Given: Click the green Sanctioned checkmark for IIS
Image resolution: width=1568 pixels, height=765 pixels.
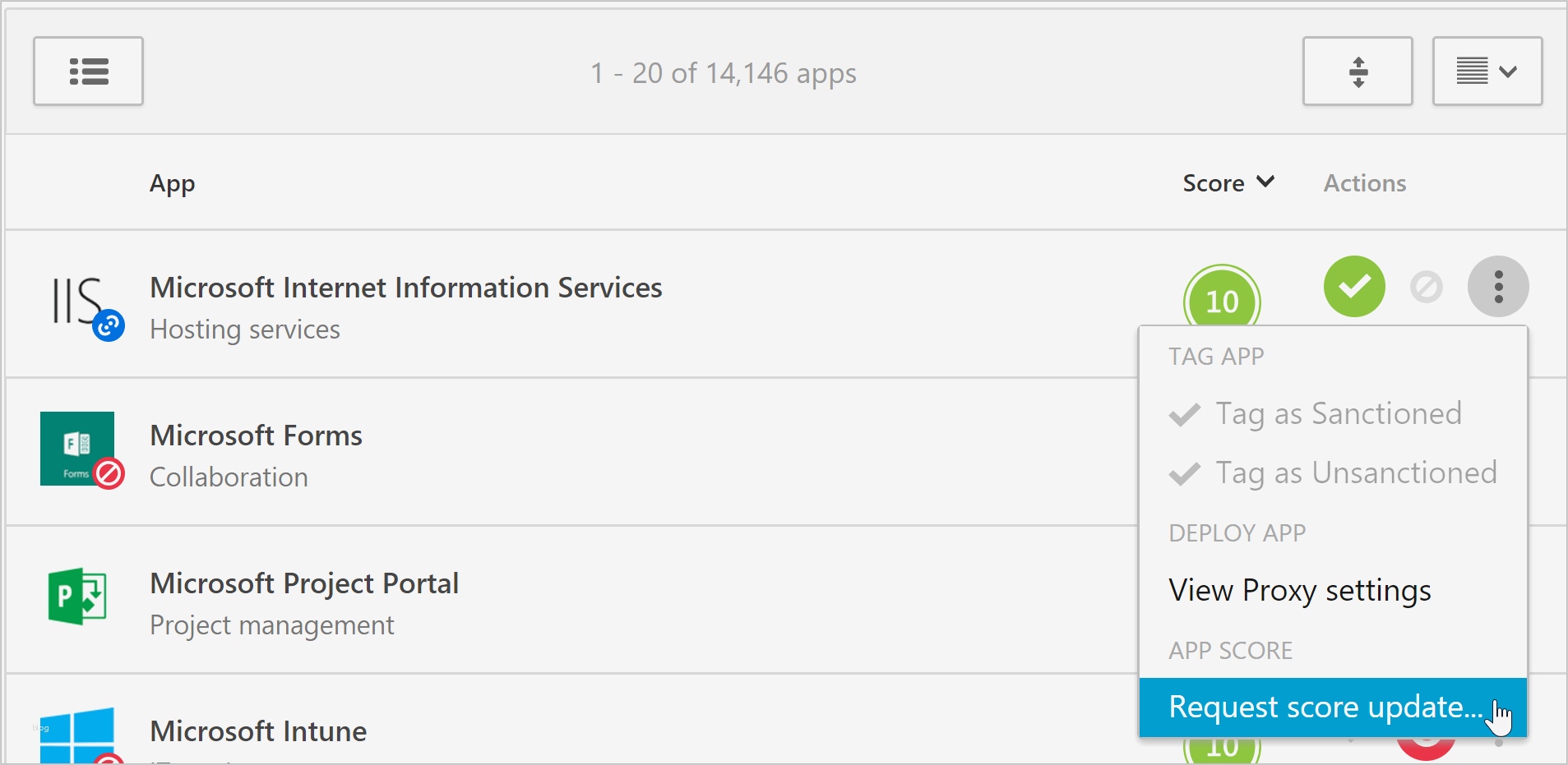Looking at the screenshot, I should tap(1354, 286).
